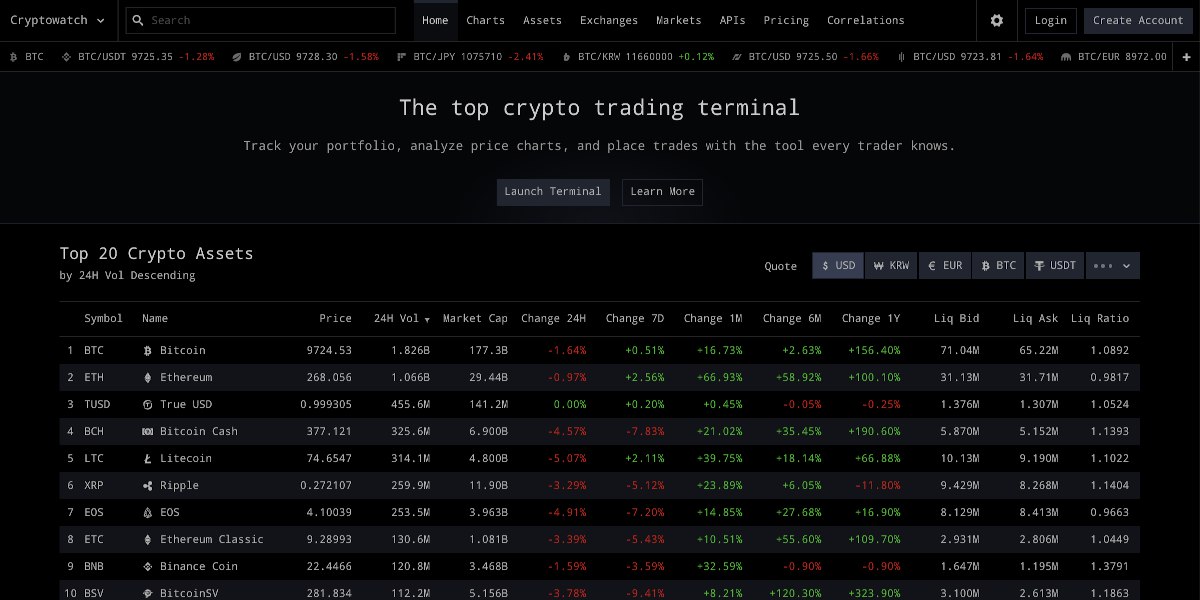Open the Correlations tab
This screenshot has height=600, width=1200.
[866, 20]
